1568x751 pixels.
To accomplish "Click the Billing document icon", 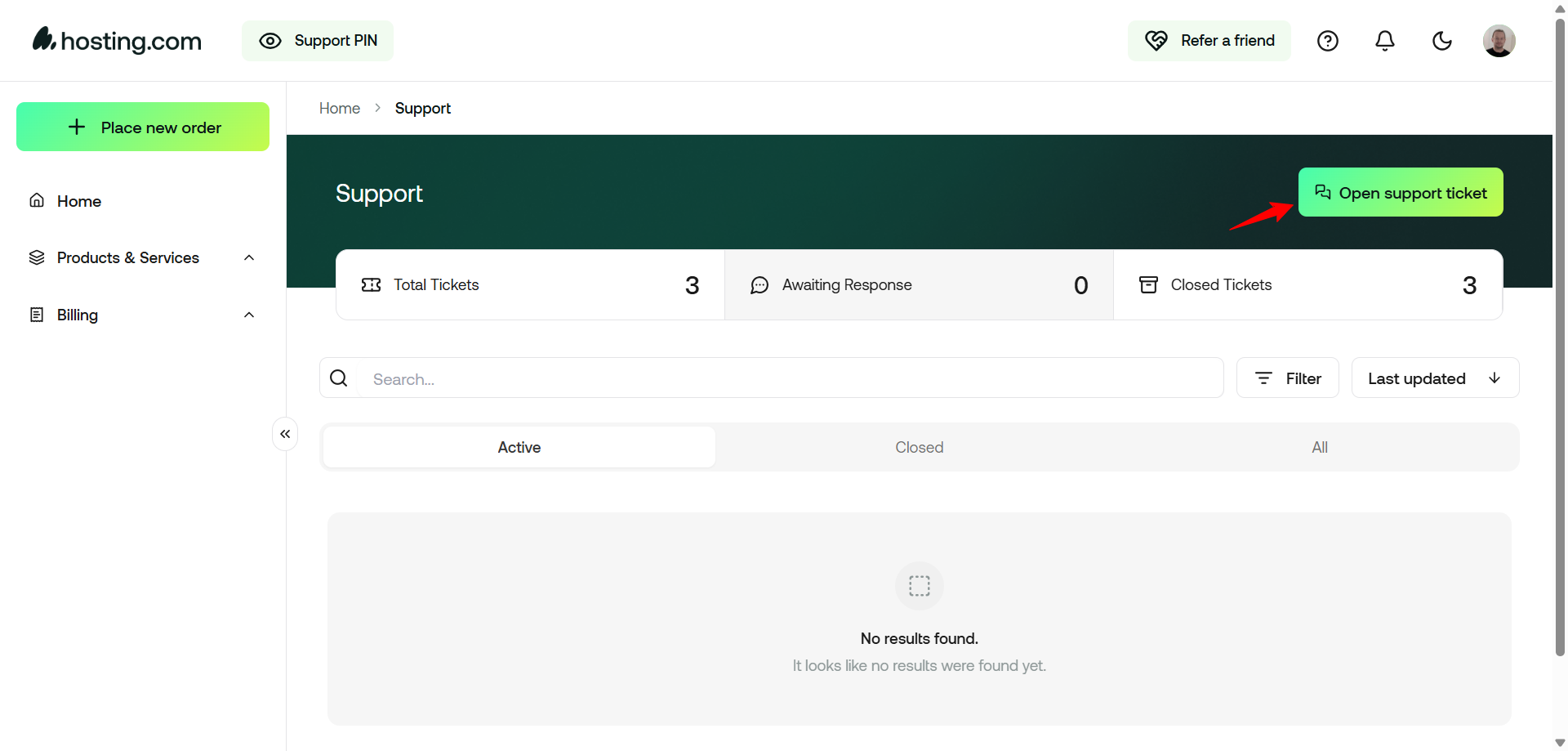I will click(x=37, y=315).
